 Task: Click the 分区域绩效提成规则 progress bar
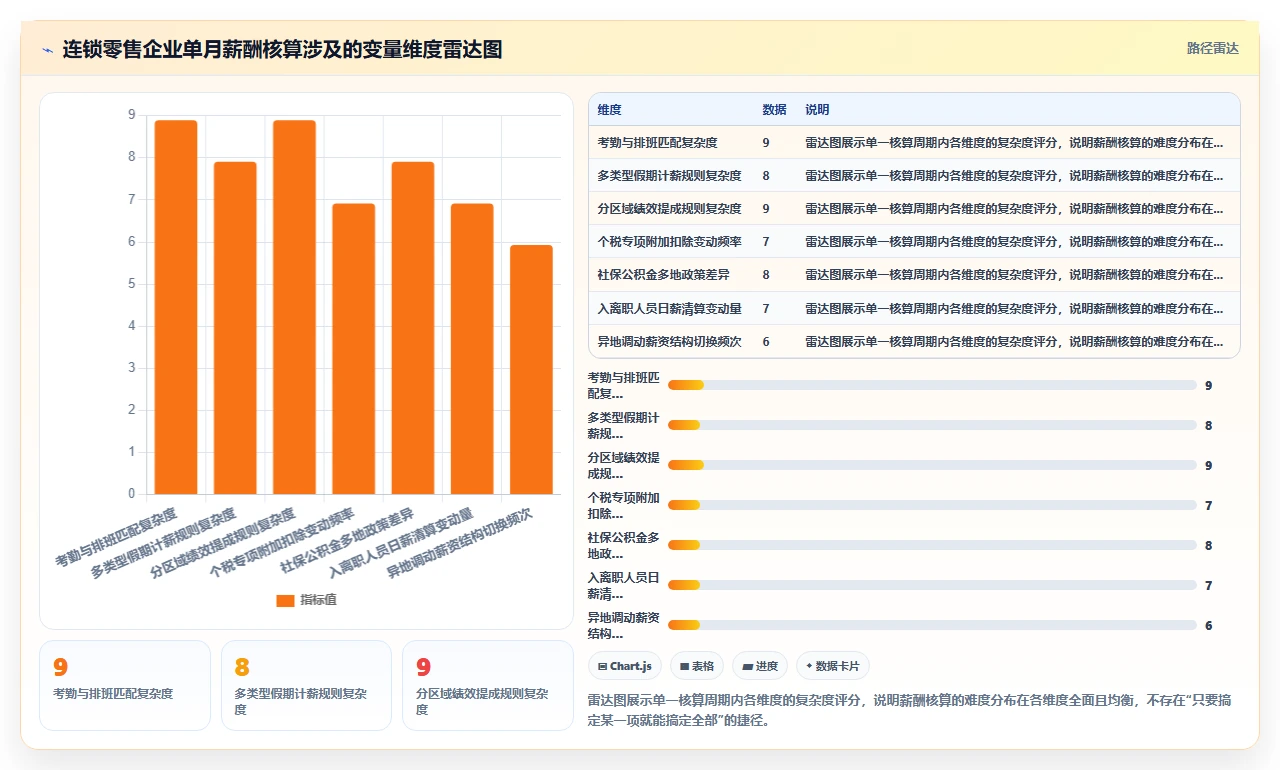pos(932,465)
